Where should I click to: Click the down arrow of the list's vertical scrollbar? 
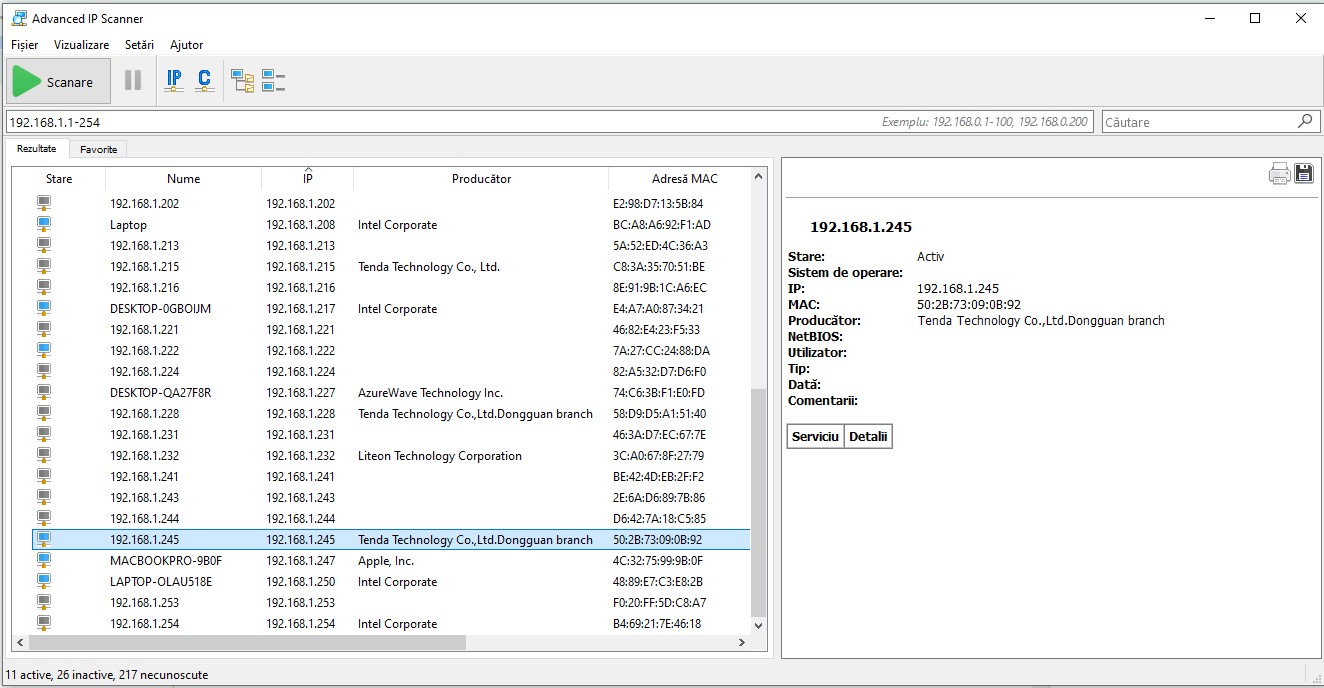tap(758, 625)
